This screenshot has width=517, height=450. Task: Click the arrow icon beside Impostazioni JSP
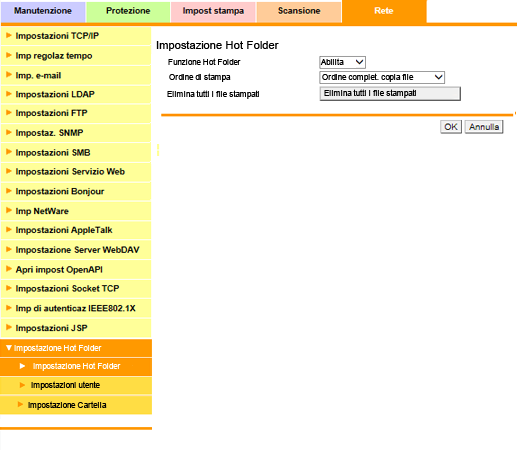(x=9, y=327)
